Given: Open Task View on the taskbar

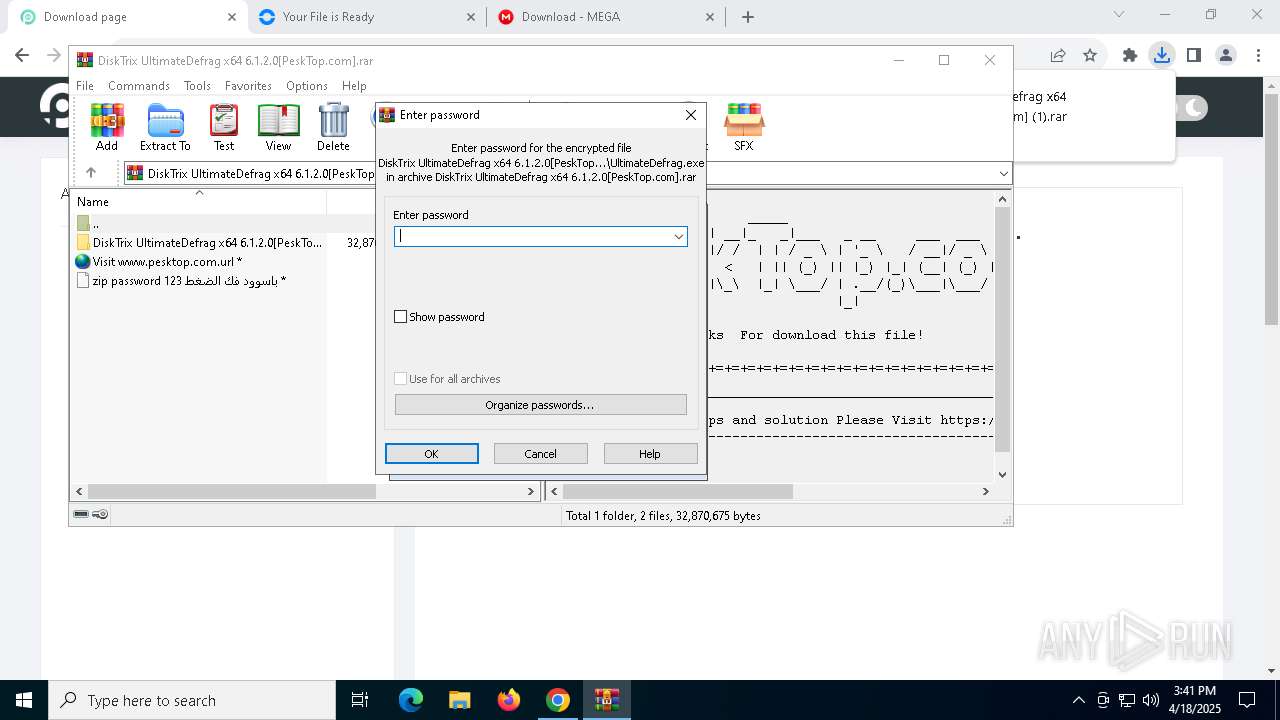Looking at the screenshot, I should 360,700.
